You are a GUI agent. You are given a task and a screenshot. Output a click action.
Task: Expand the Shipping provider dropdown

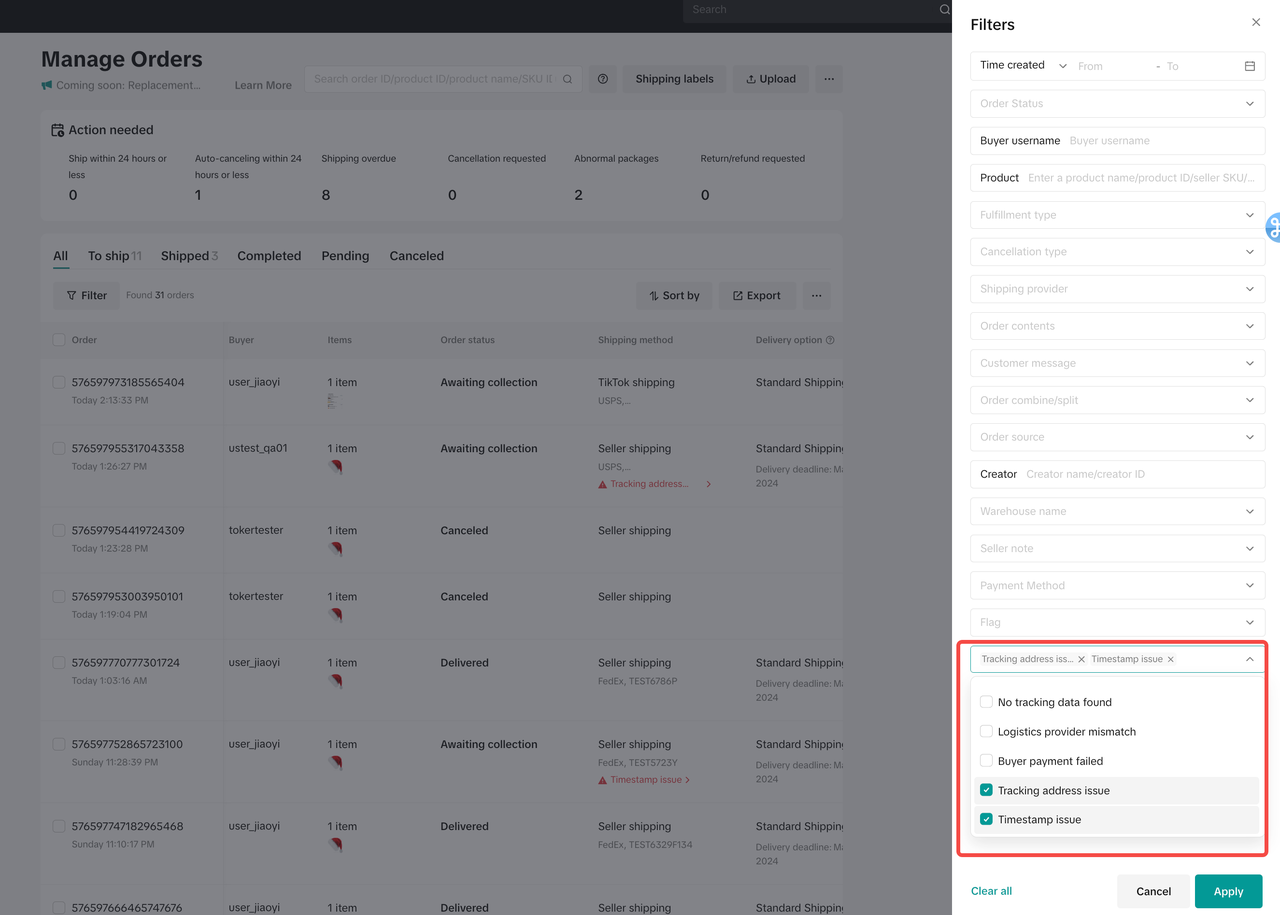tap(1117, 289)
